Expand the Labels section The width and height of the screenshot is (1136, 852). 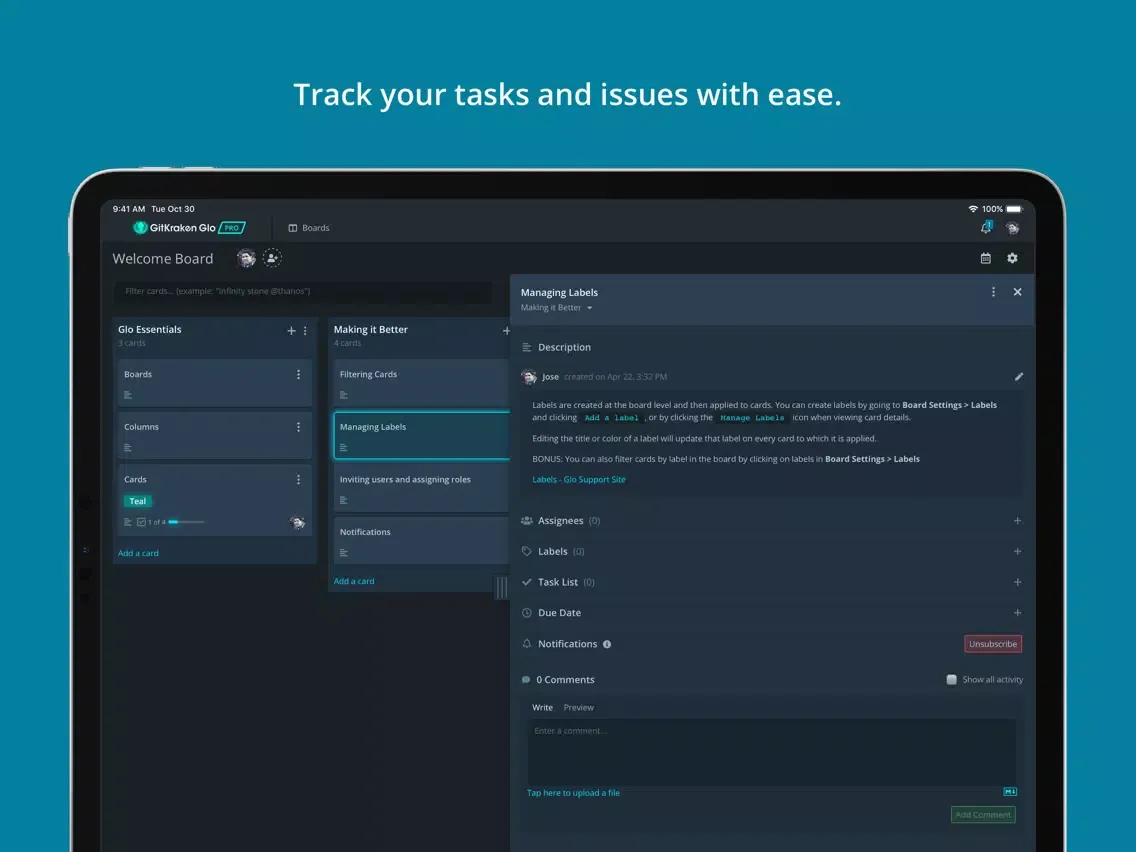coord(1017,552)
